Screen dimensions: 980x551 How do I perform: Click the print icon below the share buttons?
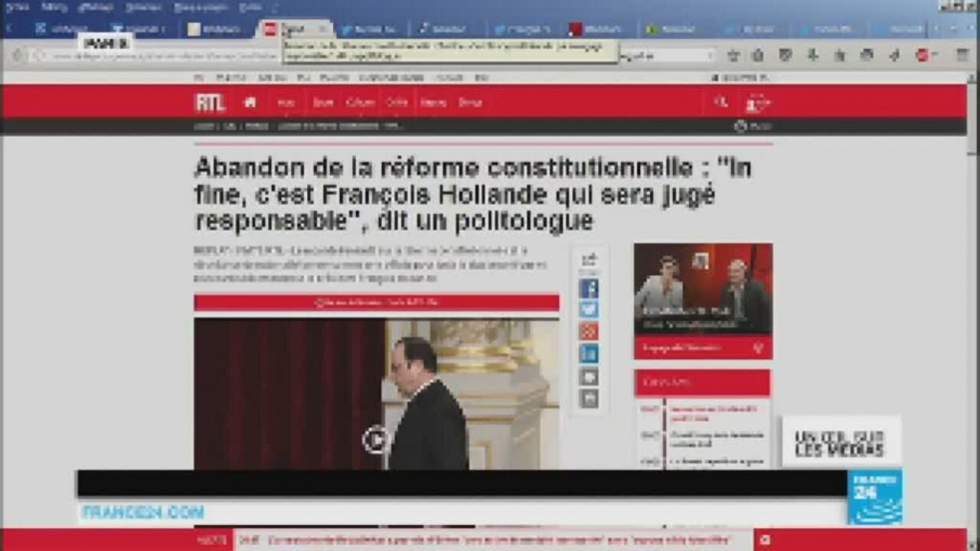(x=589, y=398)
